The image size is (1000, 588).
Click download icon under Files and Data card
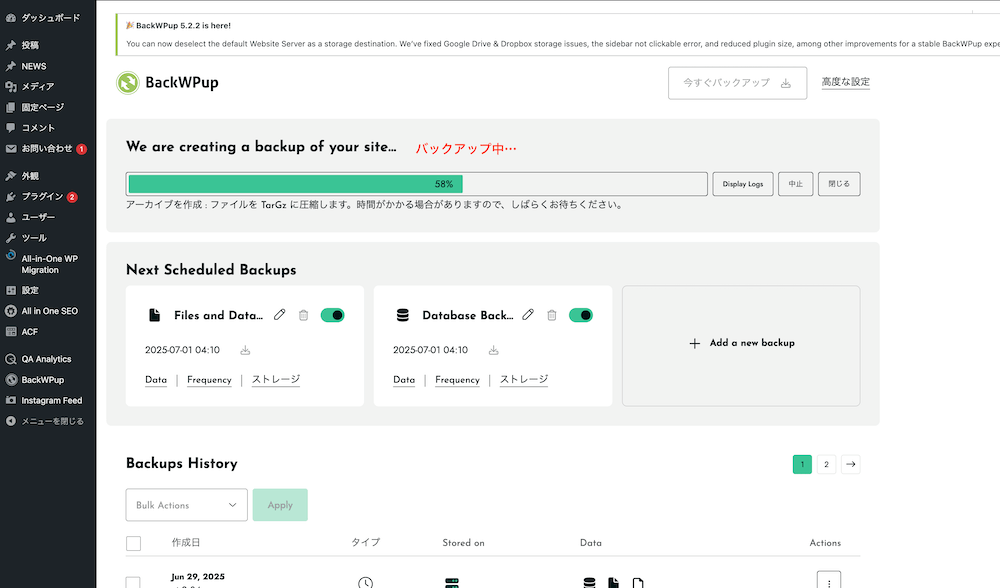[x=245, y=350]
